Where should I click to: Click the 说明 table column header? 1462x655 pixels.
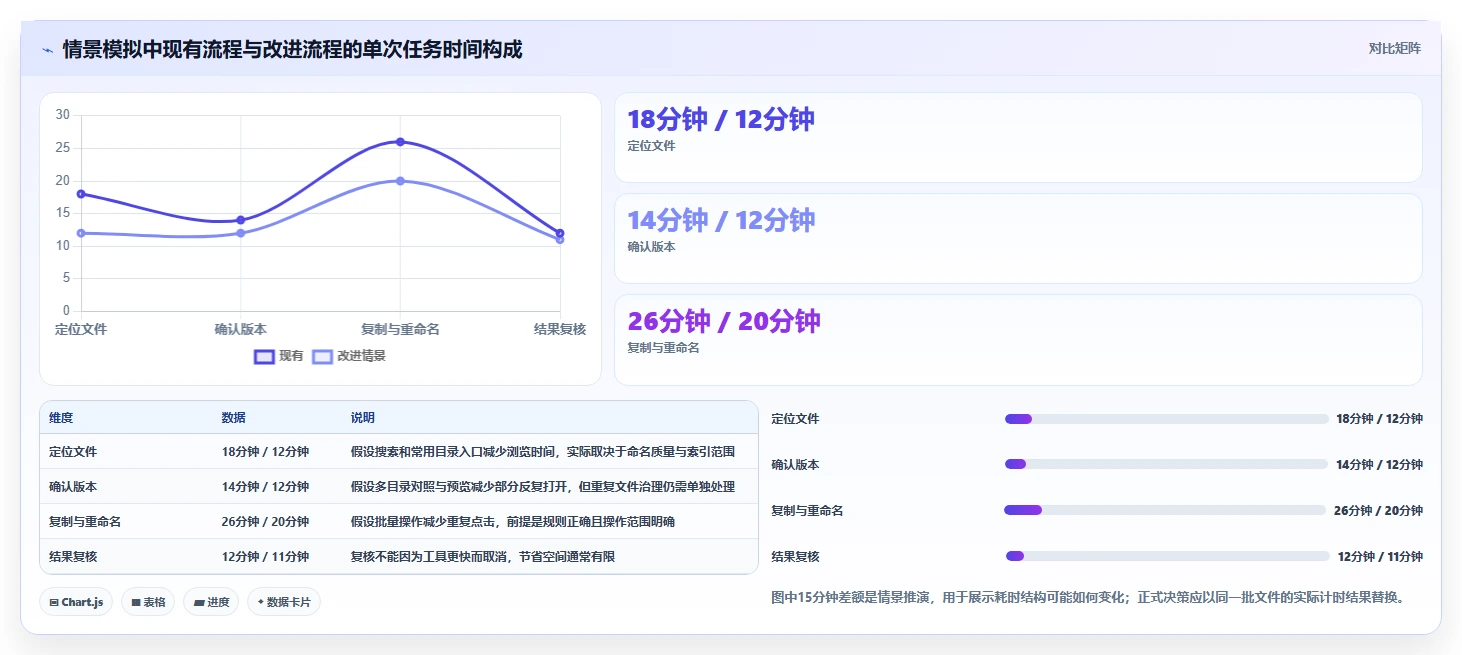(363, 418)
